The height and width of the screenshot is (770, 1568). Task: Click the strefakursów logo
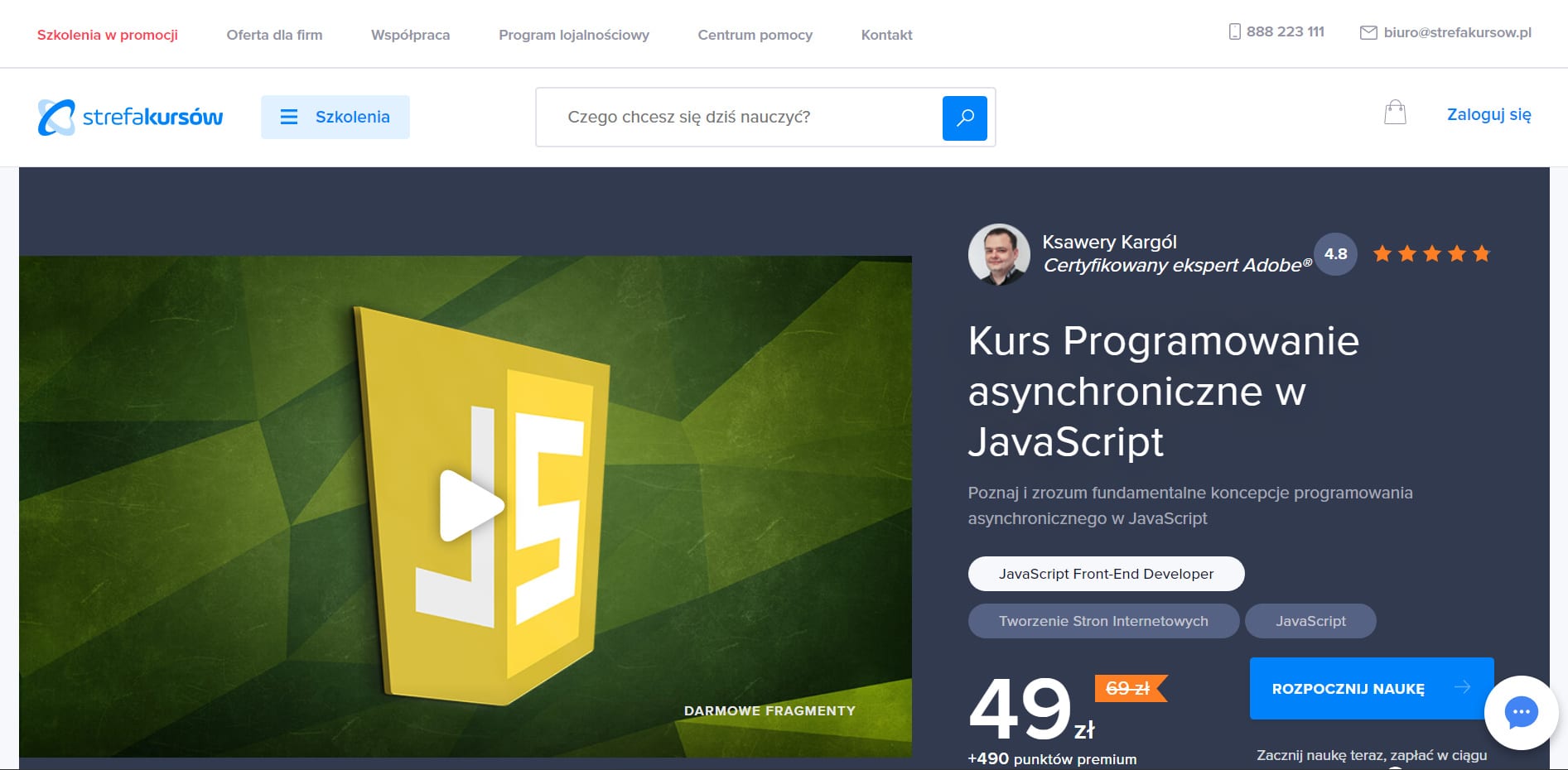point(128,116)
